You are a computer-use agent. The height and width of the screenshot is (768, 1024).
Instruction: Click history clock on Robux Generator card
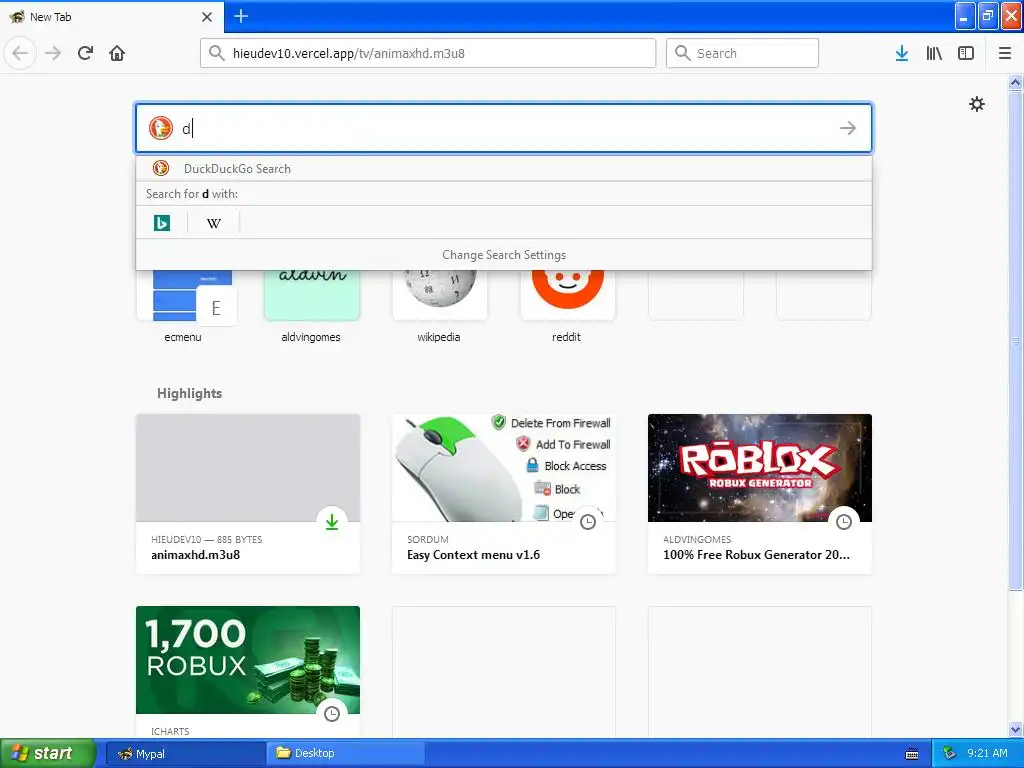(844, 522)
